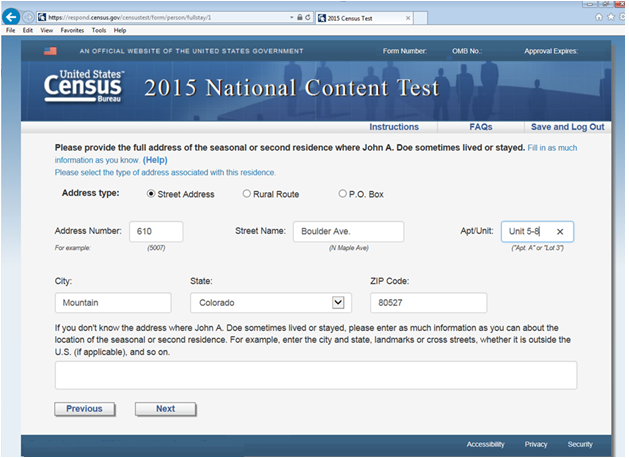This screenshot has width=629, height=458.
Task: Open the Accessibility footer link
Action: pos(485,444)
